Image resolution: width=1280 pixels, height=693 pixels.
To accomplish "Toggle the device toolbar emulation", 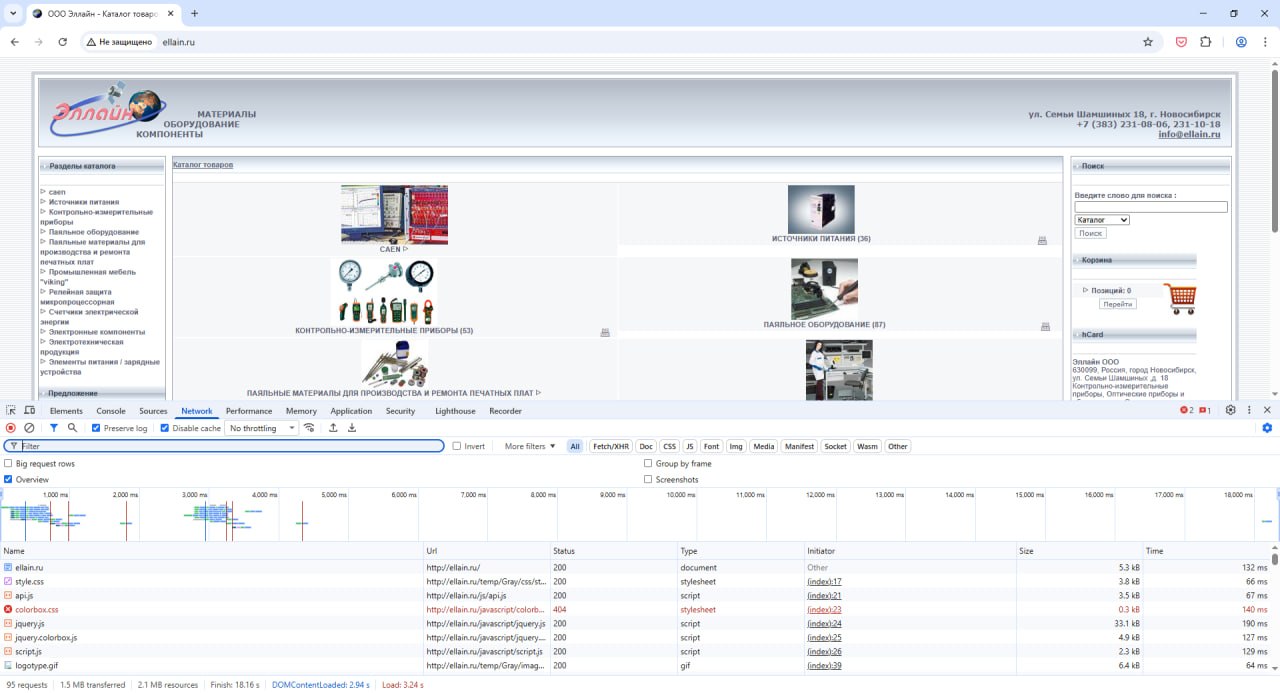I will pos(30,410).
